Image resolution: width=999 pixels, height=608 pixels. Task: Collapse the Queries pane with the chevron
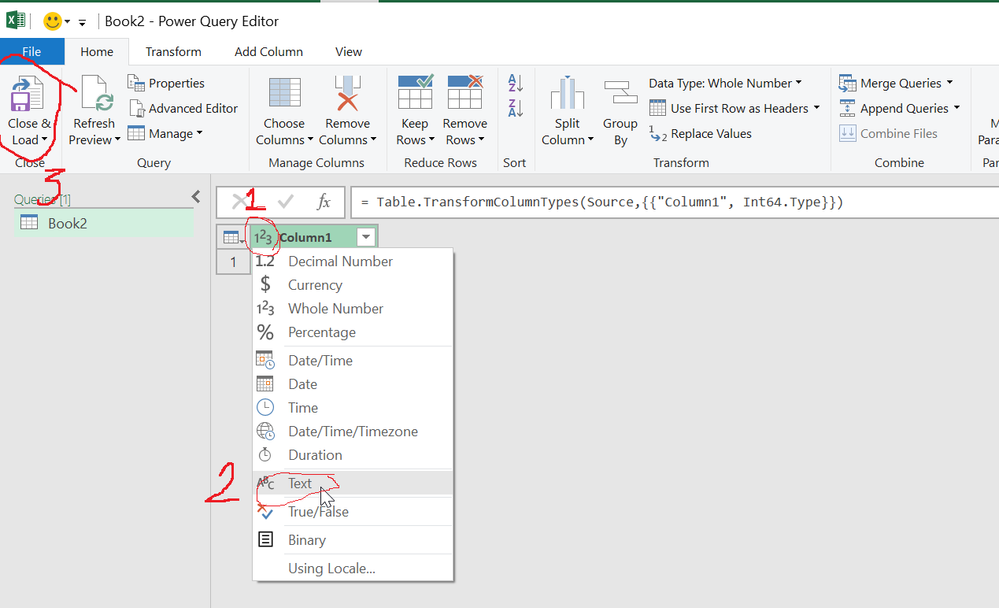pyautogui.click(x=196, y=197)
